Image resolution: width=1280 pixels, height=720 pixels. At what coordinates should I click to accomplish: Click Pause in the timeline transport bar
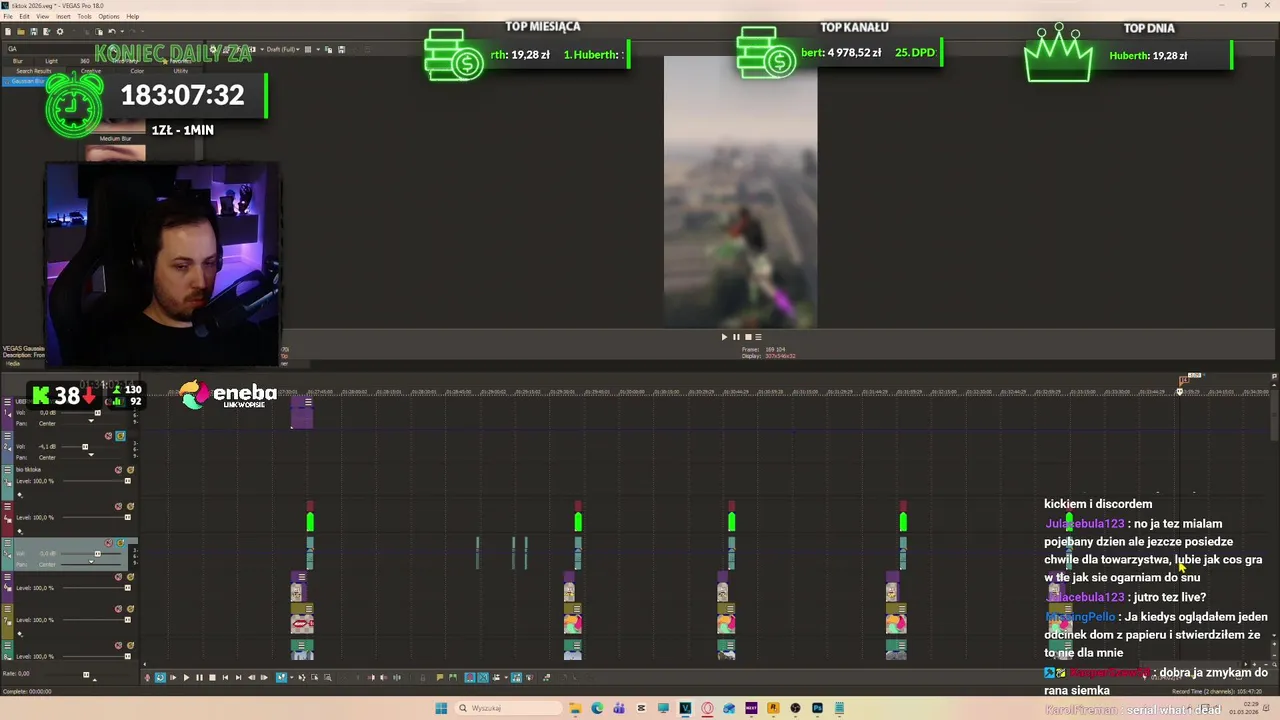click(199, 678)
